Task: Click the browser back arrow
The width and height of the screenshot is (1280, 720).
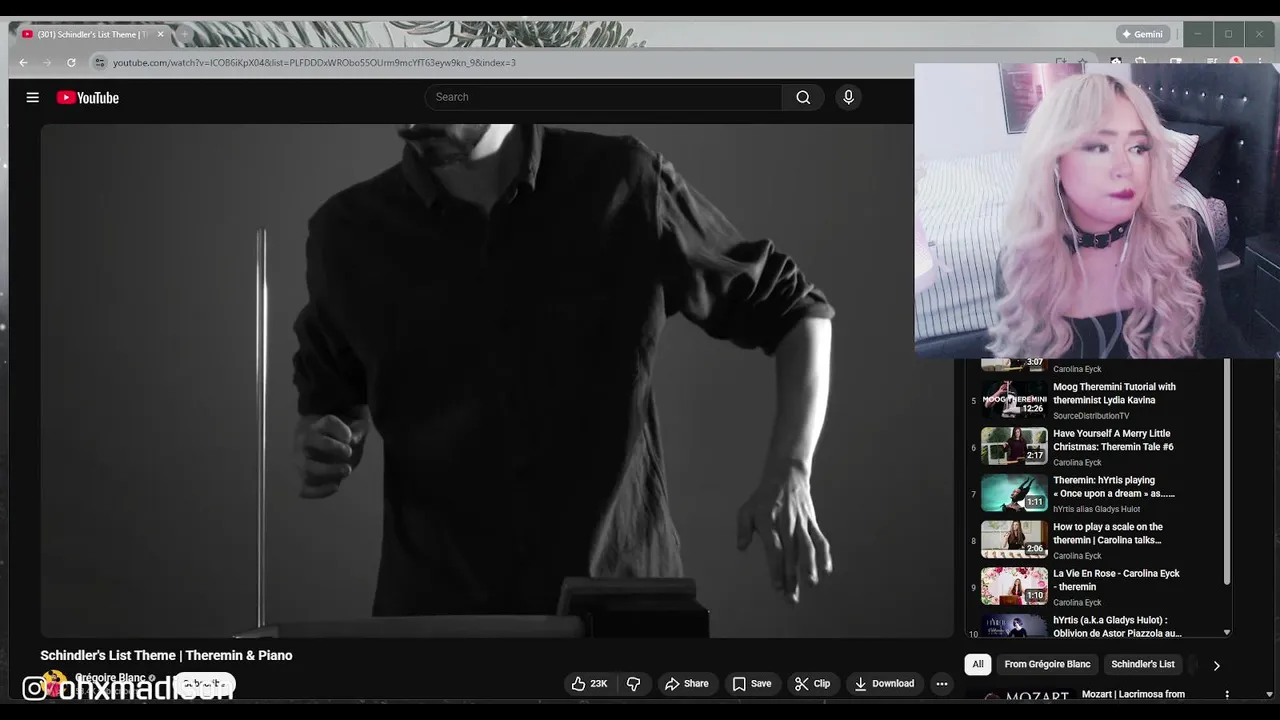Action: pos(23,62)
